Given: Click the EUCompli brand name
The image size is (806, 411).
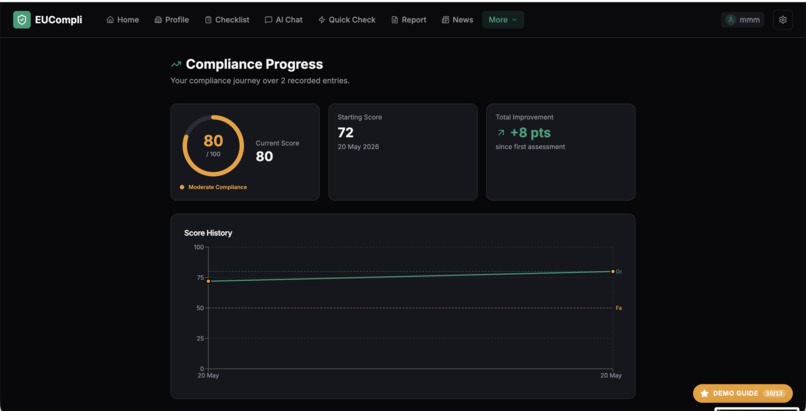Looking at the screenshot, I should tap(59, 20).
